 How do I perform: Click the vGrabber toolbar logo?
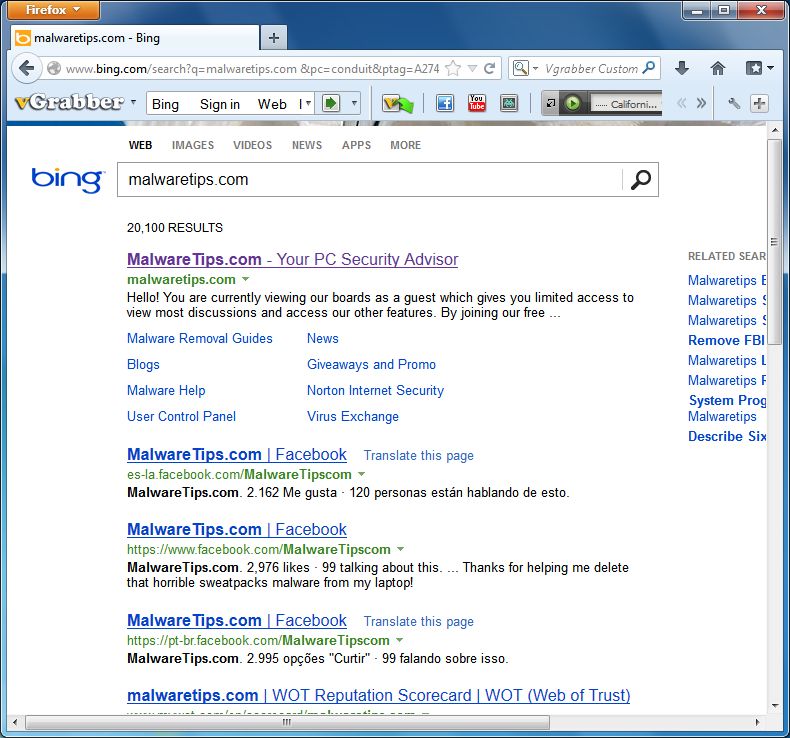point(70,102)
